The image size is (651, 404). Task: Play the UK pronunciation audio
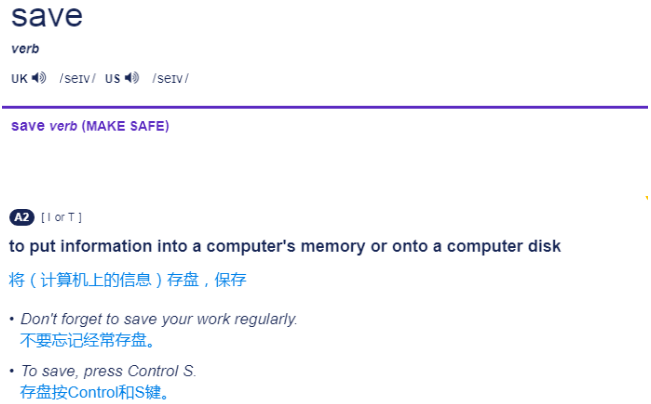pos(39,78)
